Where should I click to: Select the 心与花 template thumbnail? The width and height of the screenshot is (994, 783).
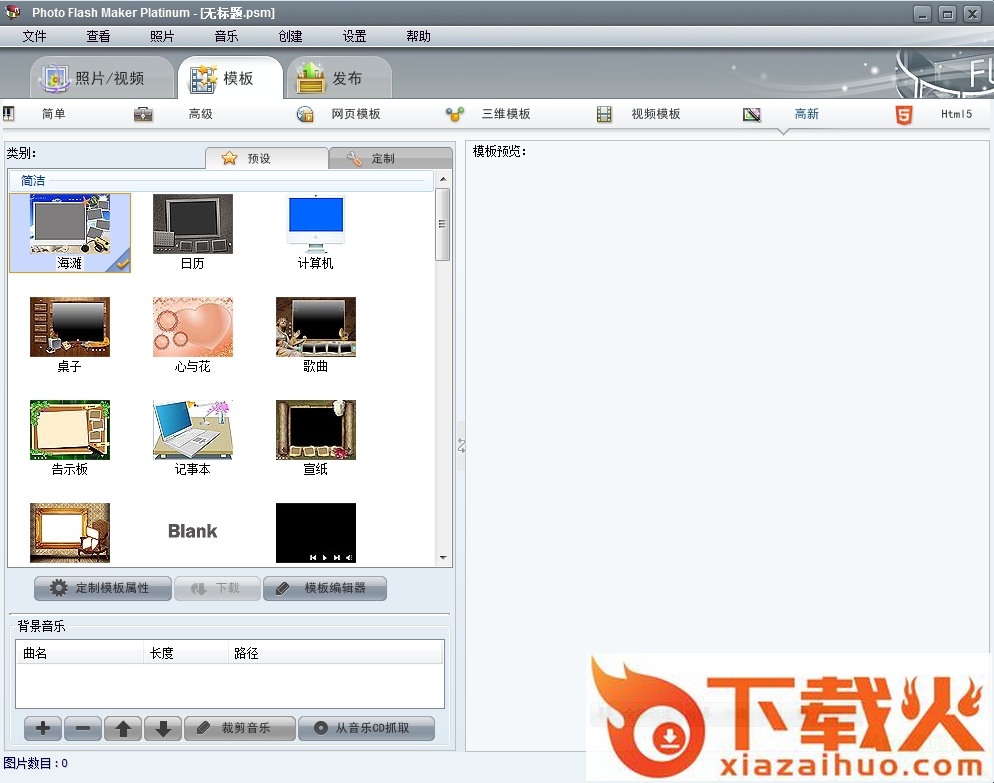pyautogui.click(x=193, y=327)
